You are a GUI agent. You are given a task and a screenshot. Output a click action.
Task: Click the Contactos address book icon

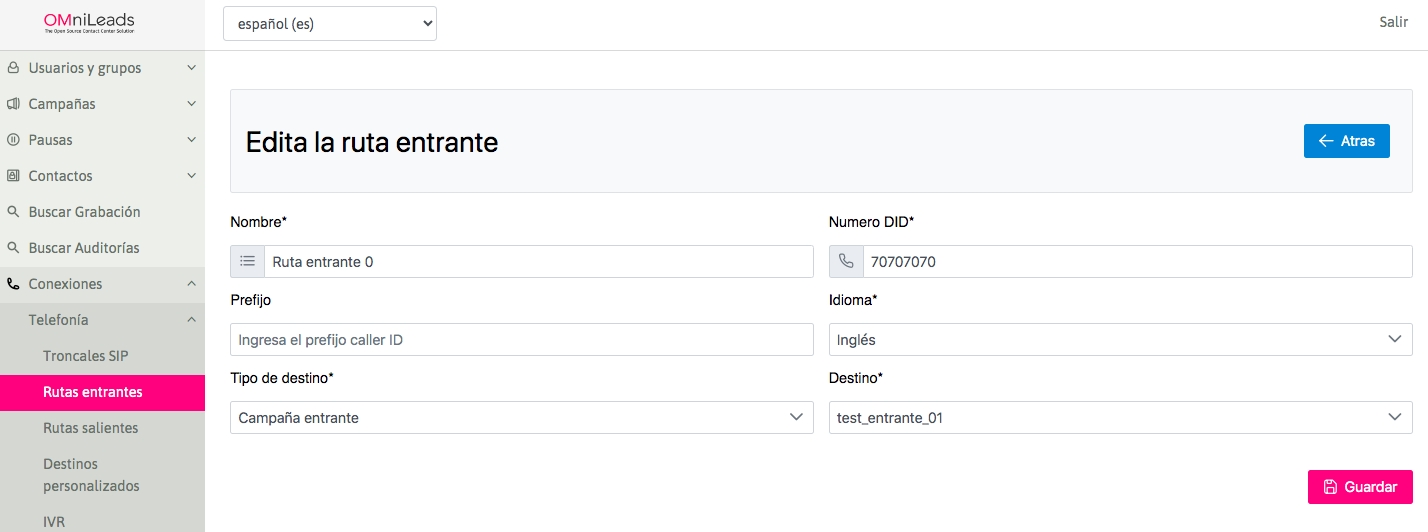(x=13, y=176)
